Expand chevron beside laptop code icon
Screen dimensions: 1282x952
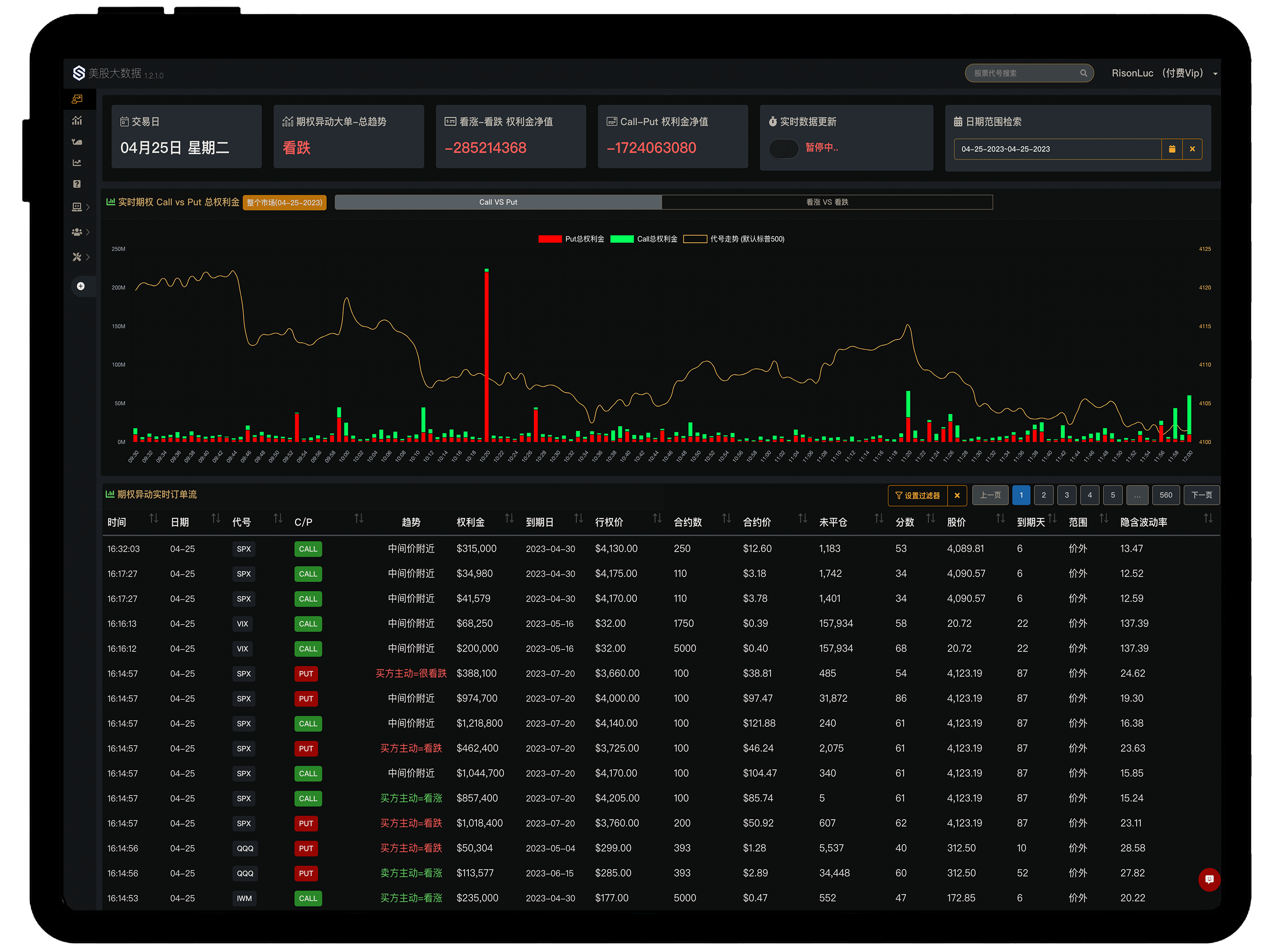88,207
